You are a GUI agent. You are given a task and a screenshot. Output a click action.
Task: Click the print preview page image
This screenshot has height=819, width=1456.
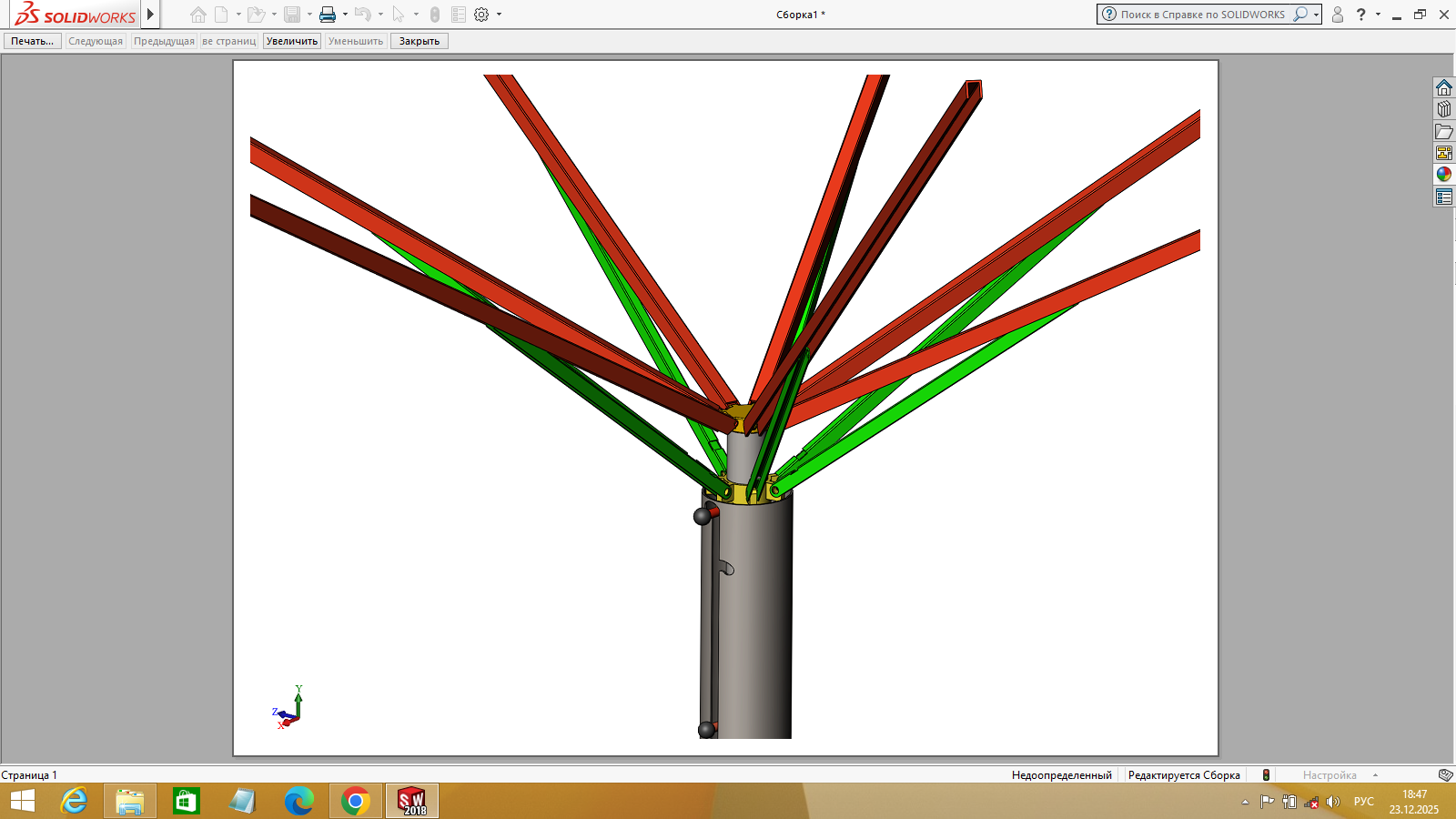point(725,408)
